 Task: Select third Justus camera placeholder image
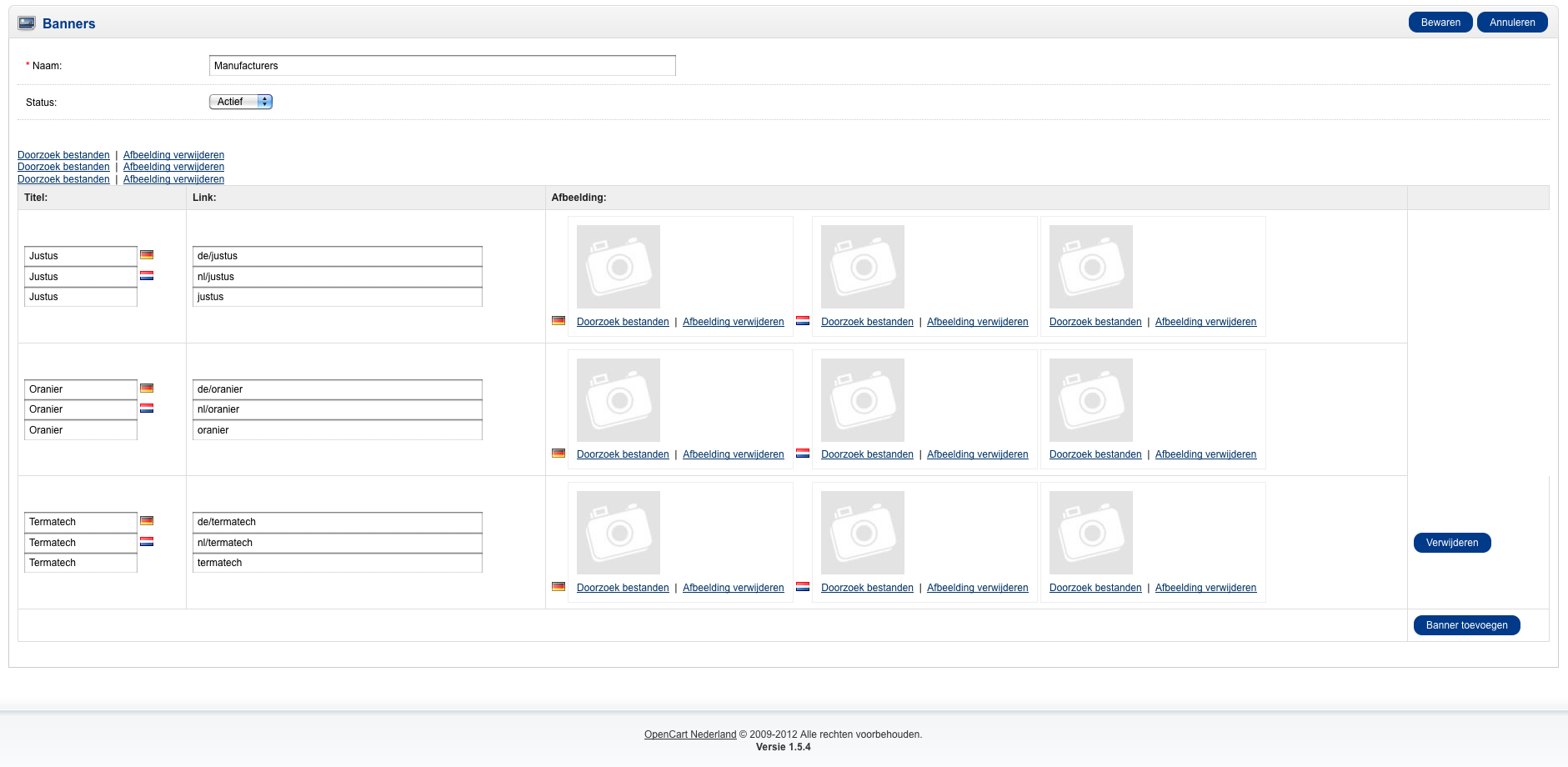pos(1091,267)
